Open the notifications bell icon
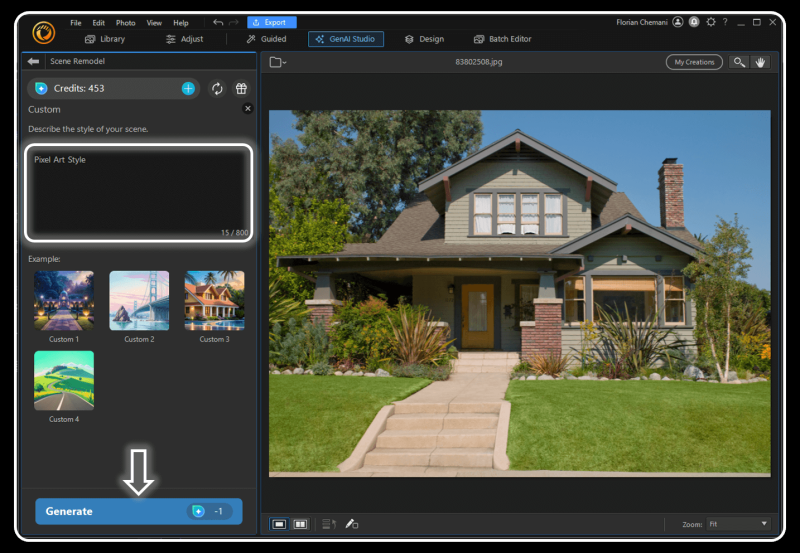 [694, 22]
